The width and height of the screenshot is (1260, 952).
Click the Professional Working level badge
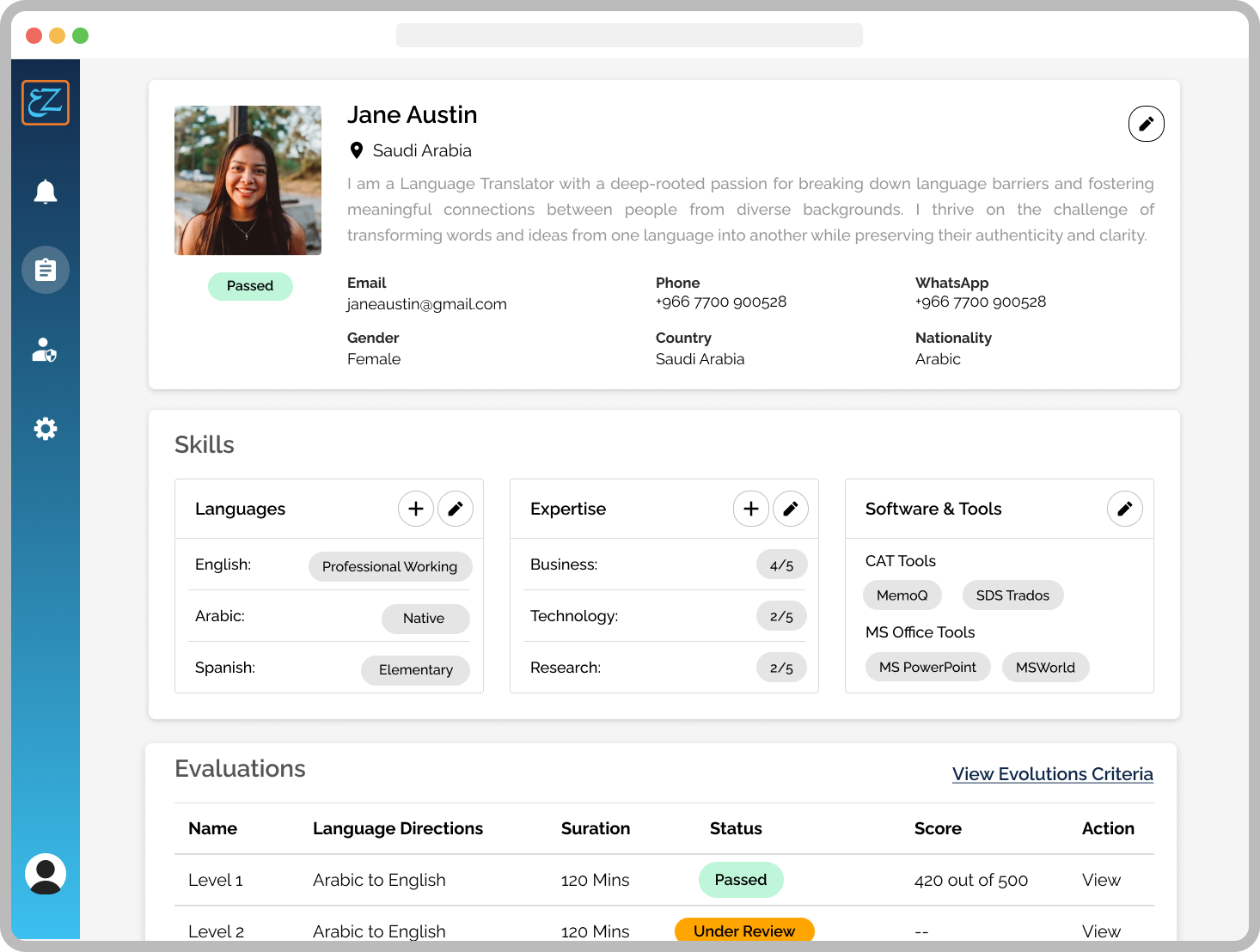point(389,566)
